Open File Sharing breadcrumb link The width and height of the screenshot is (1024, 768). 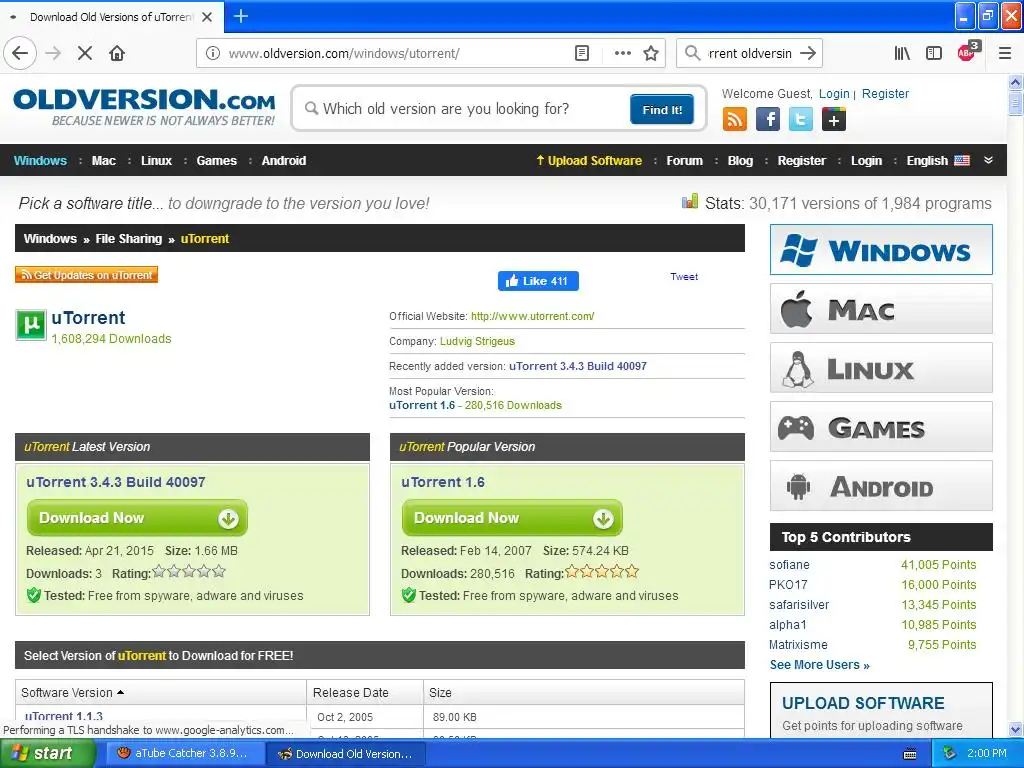click(129, 238)
